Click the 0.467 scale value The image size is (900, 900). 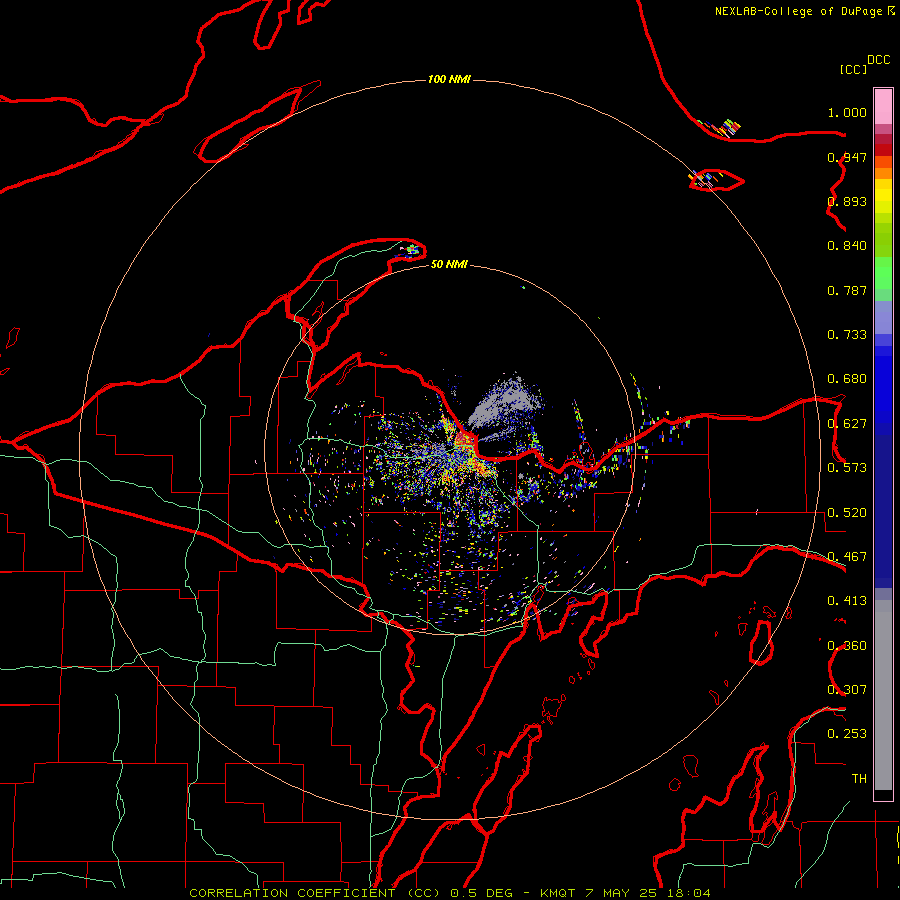[x=847, y=557]
